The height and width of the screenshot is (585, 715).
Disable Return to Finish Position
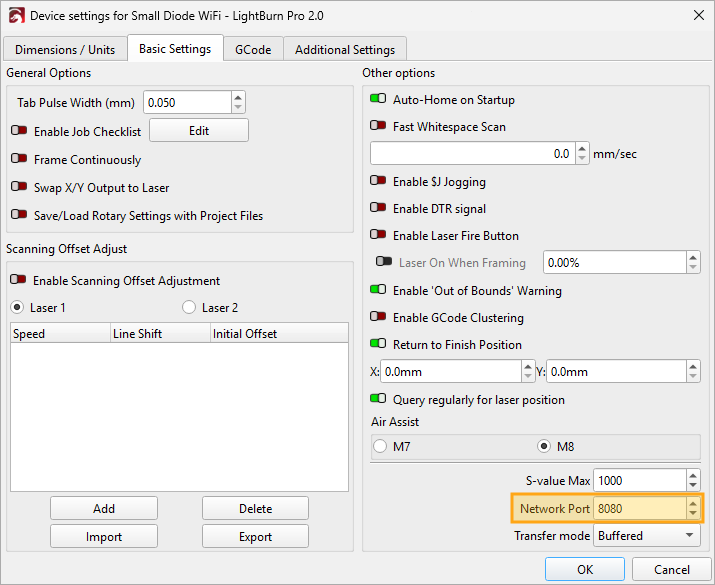click(378, 345)
